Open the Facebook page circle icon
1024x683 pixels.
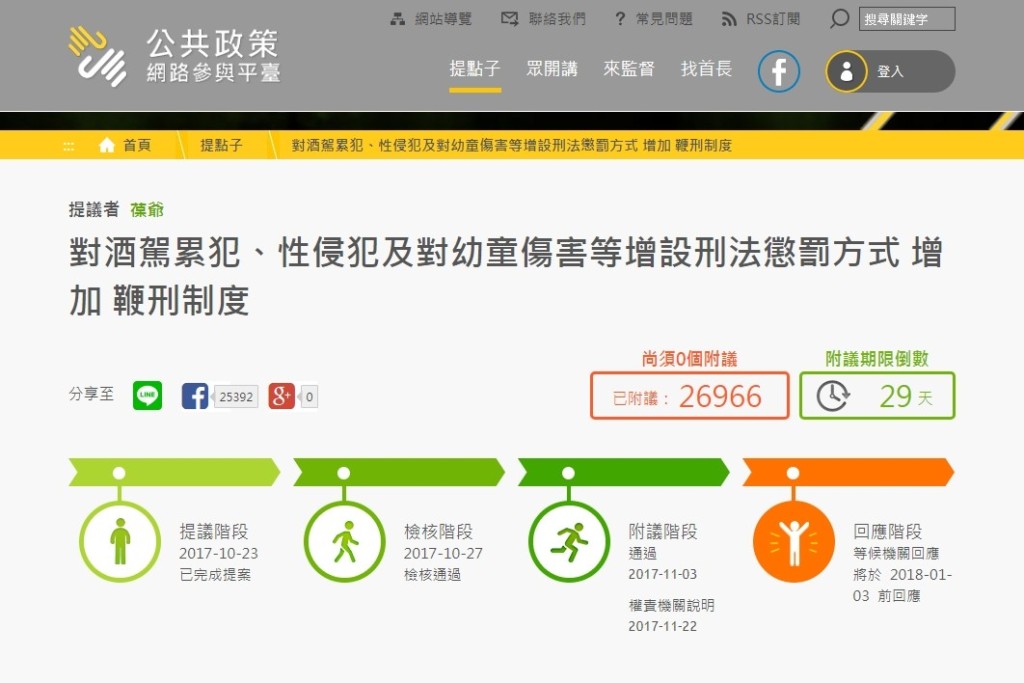778,71
